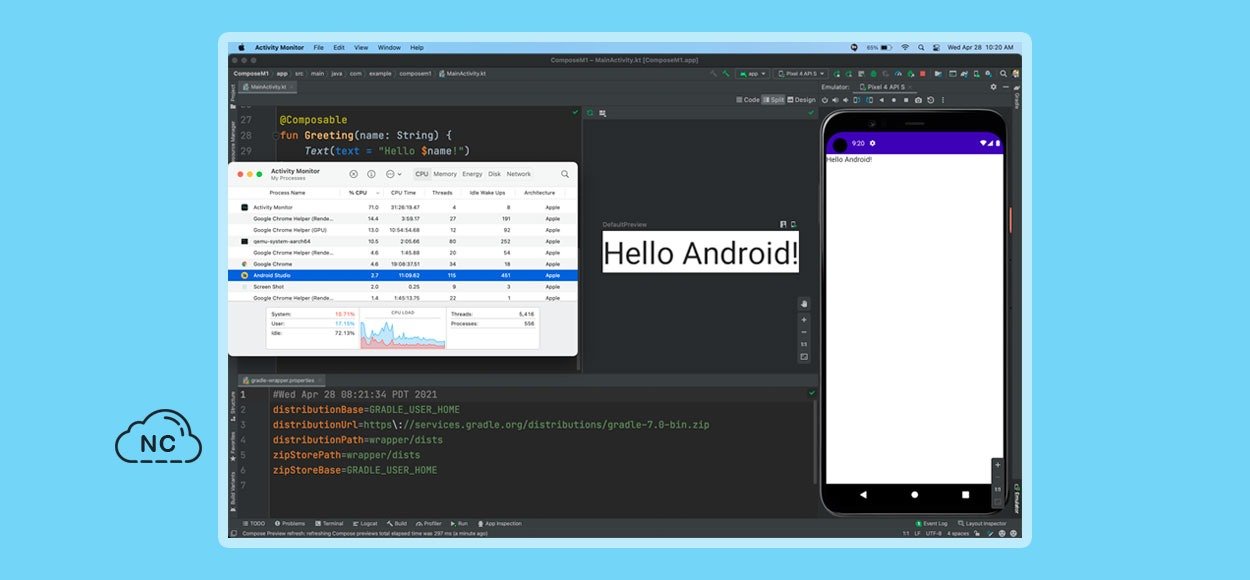
Task: Click the zoom in plus in Compose preview
Action: click(x=804, y=320)
